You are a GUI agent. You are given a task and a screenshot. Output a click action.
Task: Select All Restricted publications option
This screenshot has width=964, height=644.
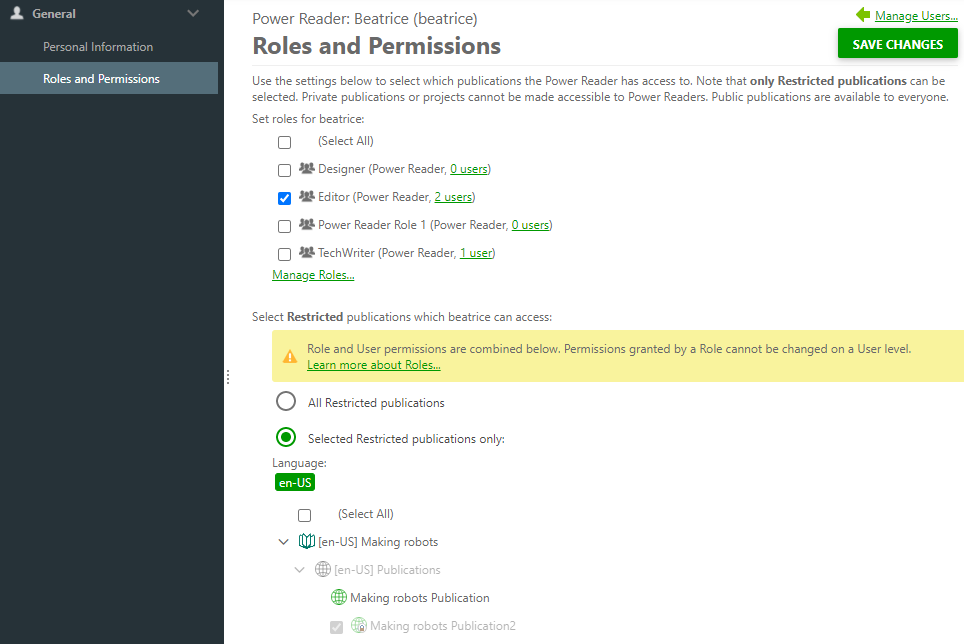point(286,401)
